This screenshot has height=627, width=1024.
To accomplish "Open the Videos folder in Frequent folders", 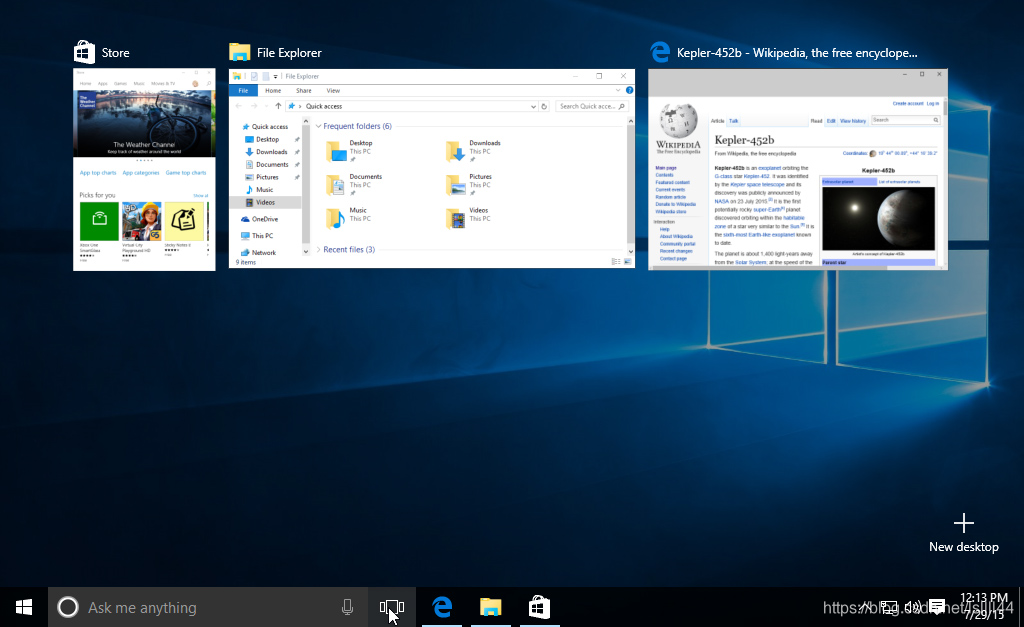I will pyautogui.click(x=468, y=218).
